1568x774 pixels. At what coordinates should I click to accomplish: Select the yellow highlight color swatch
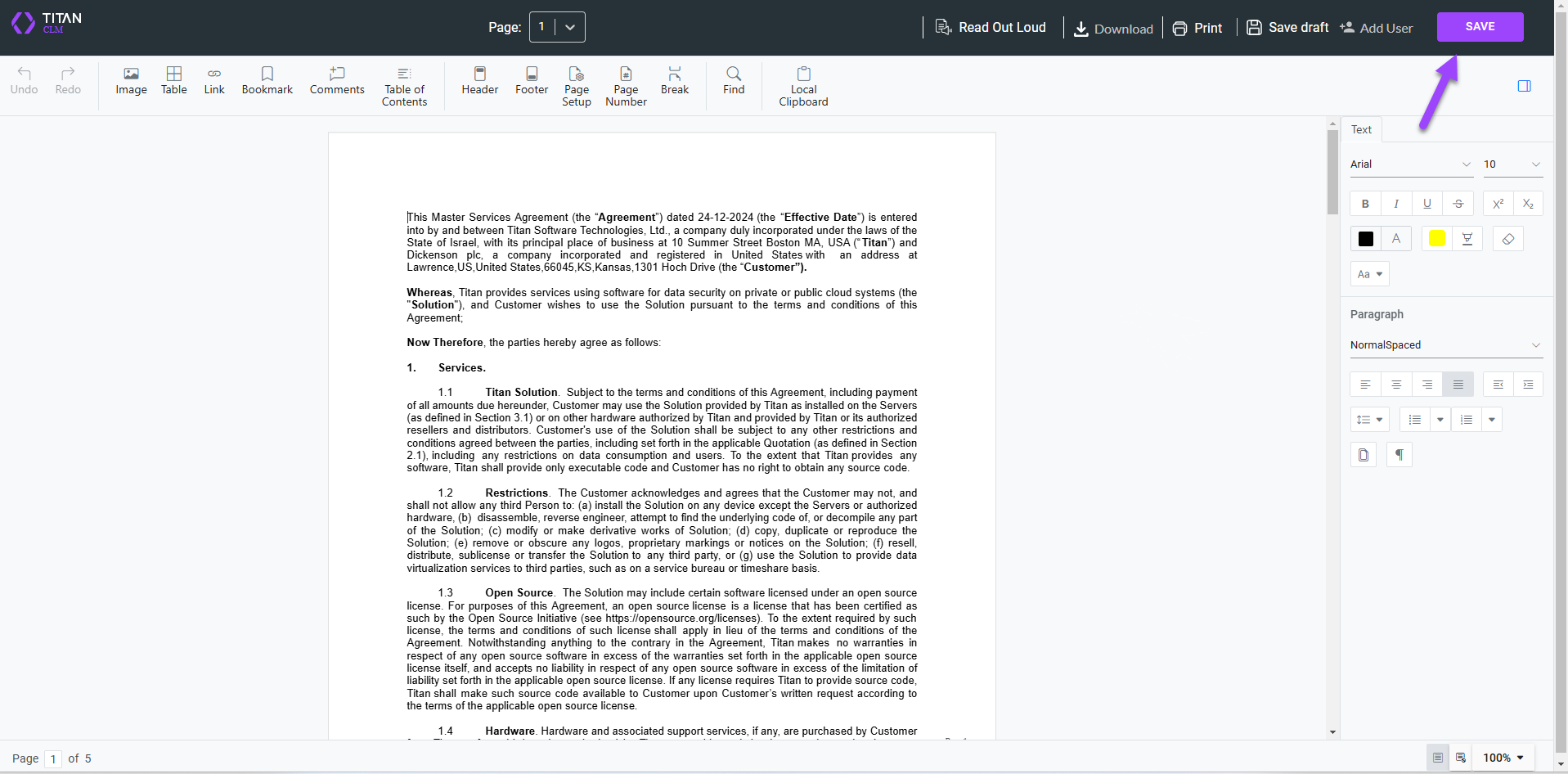pos(1436,238)
